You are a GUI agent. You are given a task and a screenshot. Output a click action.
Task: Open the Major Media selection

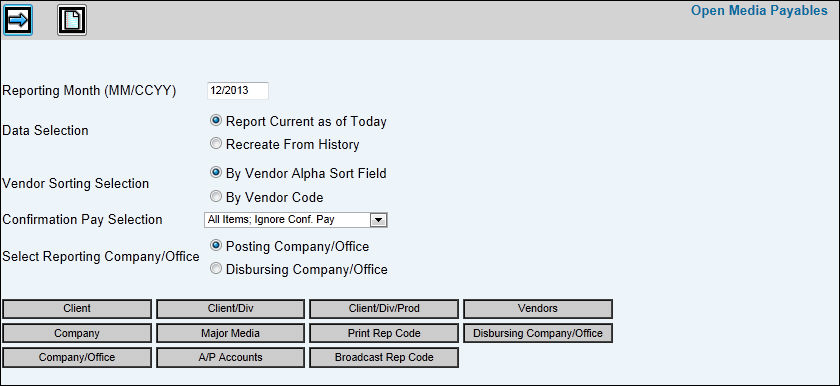pyautogui.click(x=230, y=334)
